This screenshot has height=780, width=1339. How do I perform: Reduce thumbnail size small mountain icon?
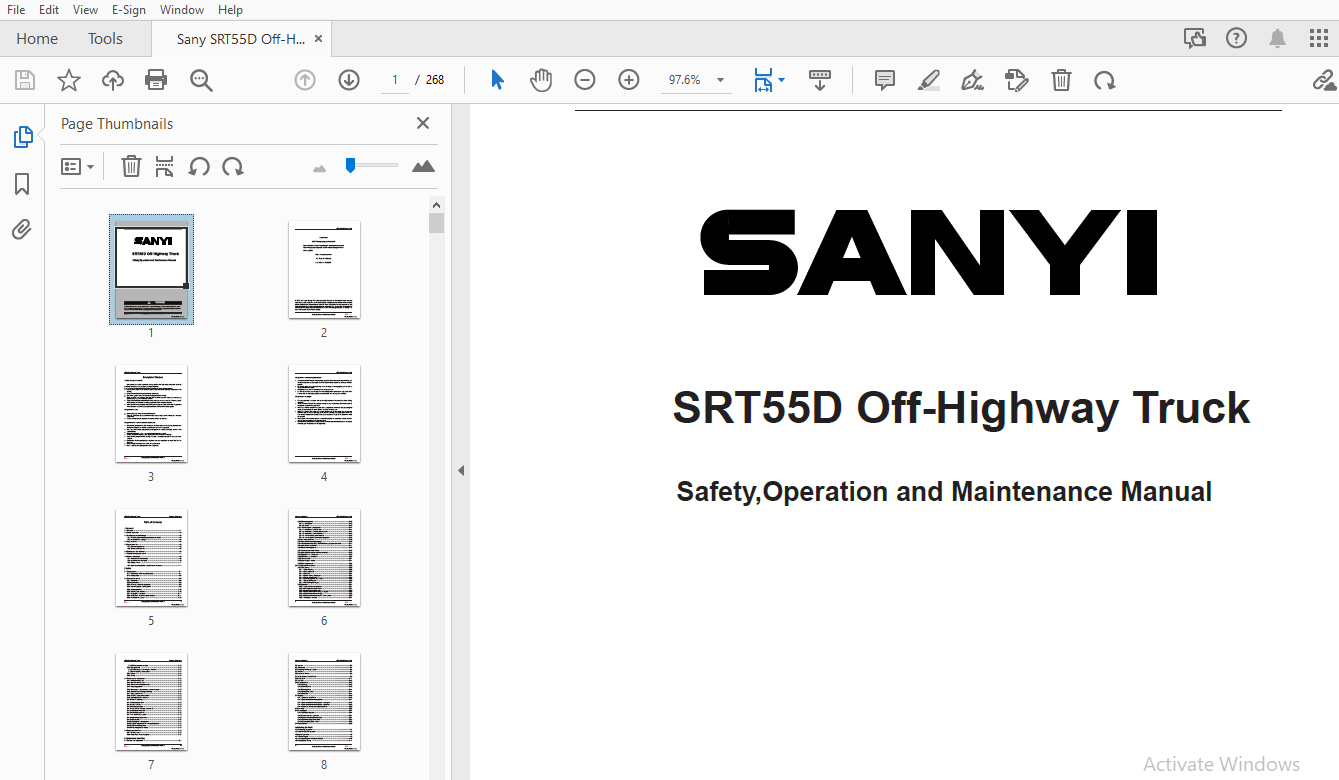click(x=320, y=169)
